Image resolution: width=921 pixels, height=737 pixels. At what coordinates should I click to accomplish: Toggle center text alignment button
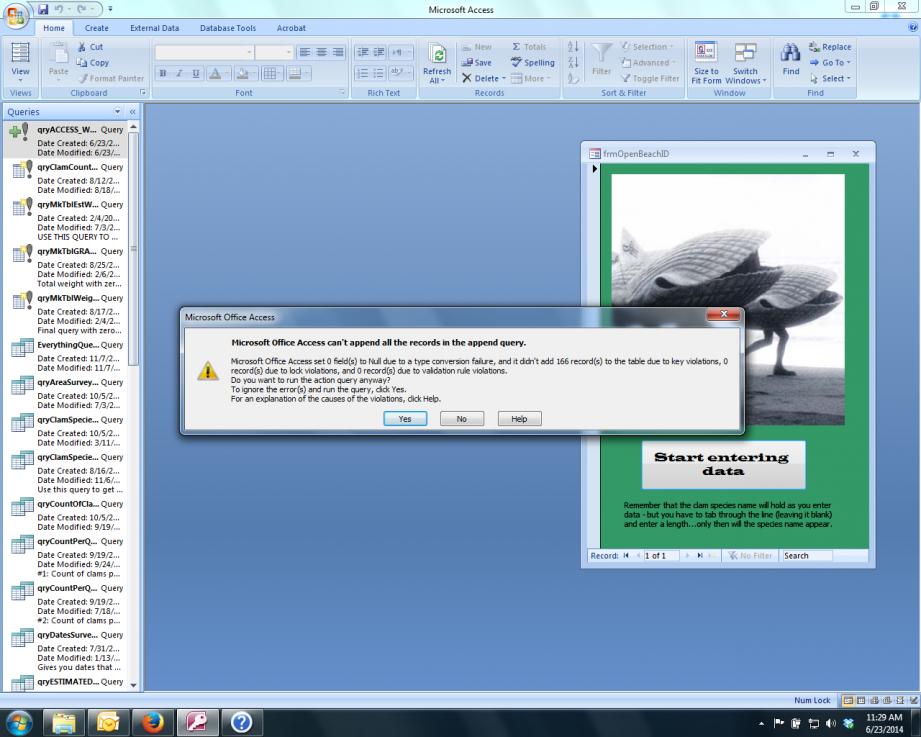point(321,52)
